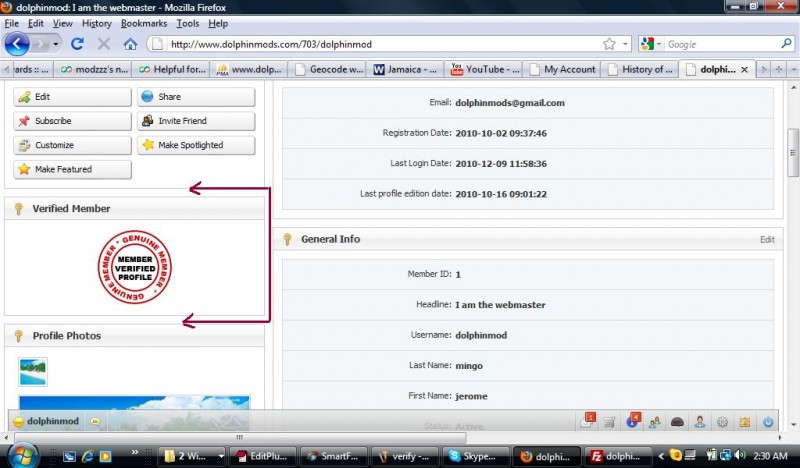Reload the page with the refresh icon
Screen dimensions: 800x468
77,44
